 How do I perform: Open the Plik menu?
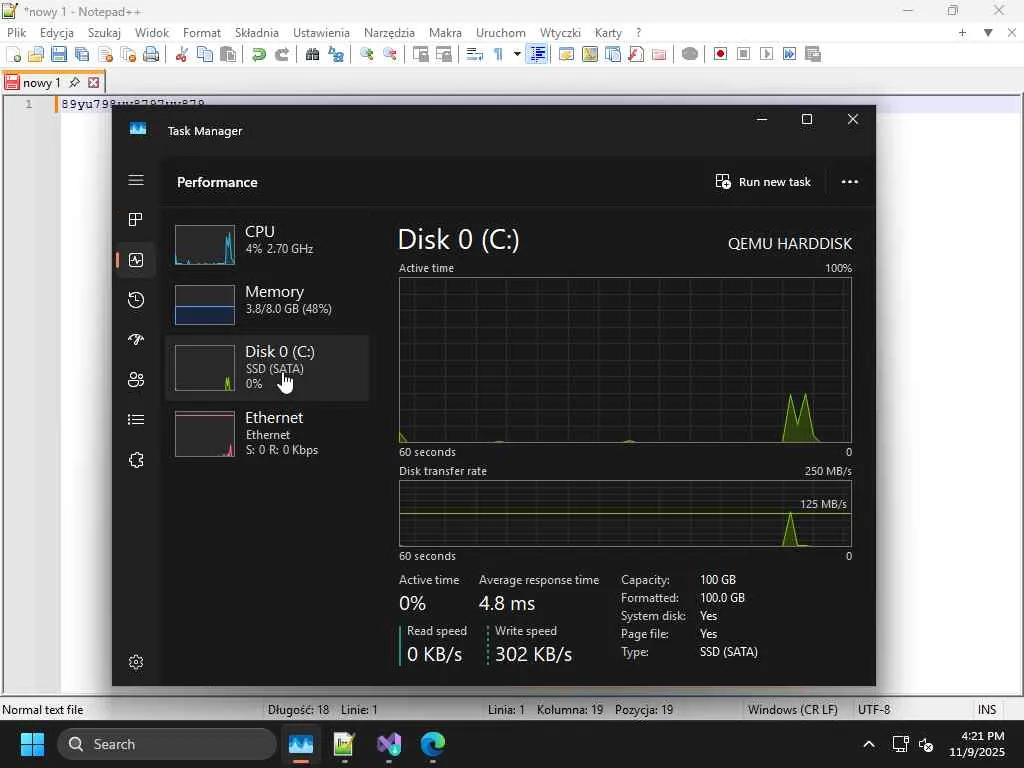16,33
